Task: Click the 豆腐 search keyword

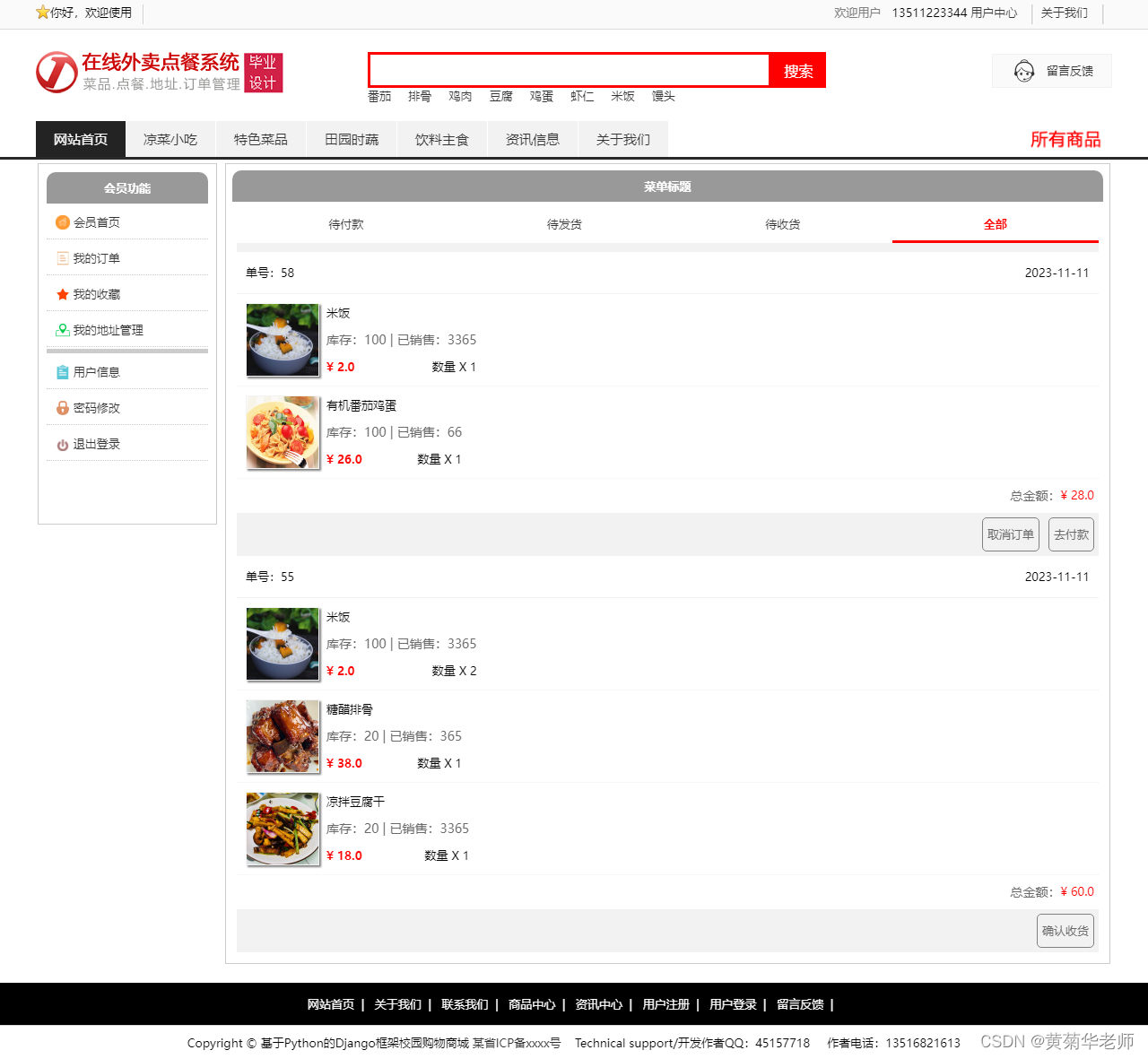Action: (501, 96)
